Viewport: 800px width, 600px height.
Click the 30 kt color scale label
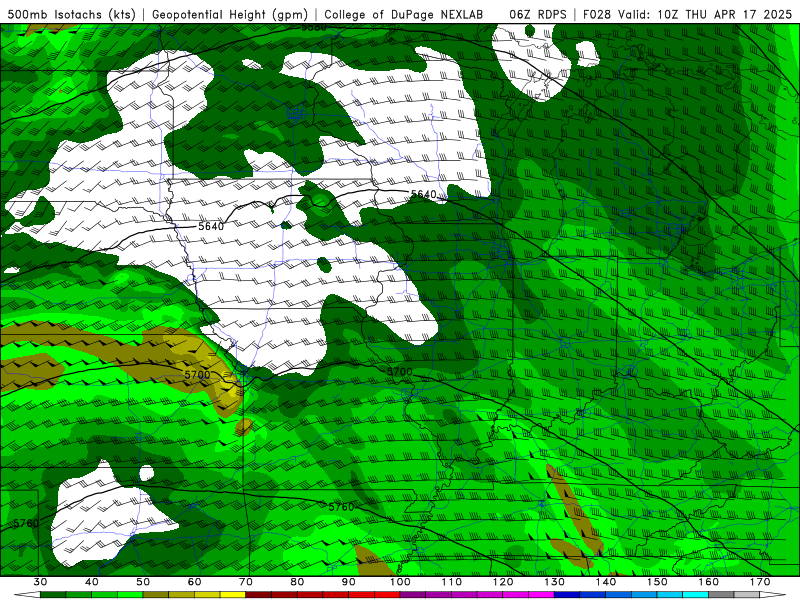40,582
